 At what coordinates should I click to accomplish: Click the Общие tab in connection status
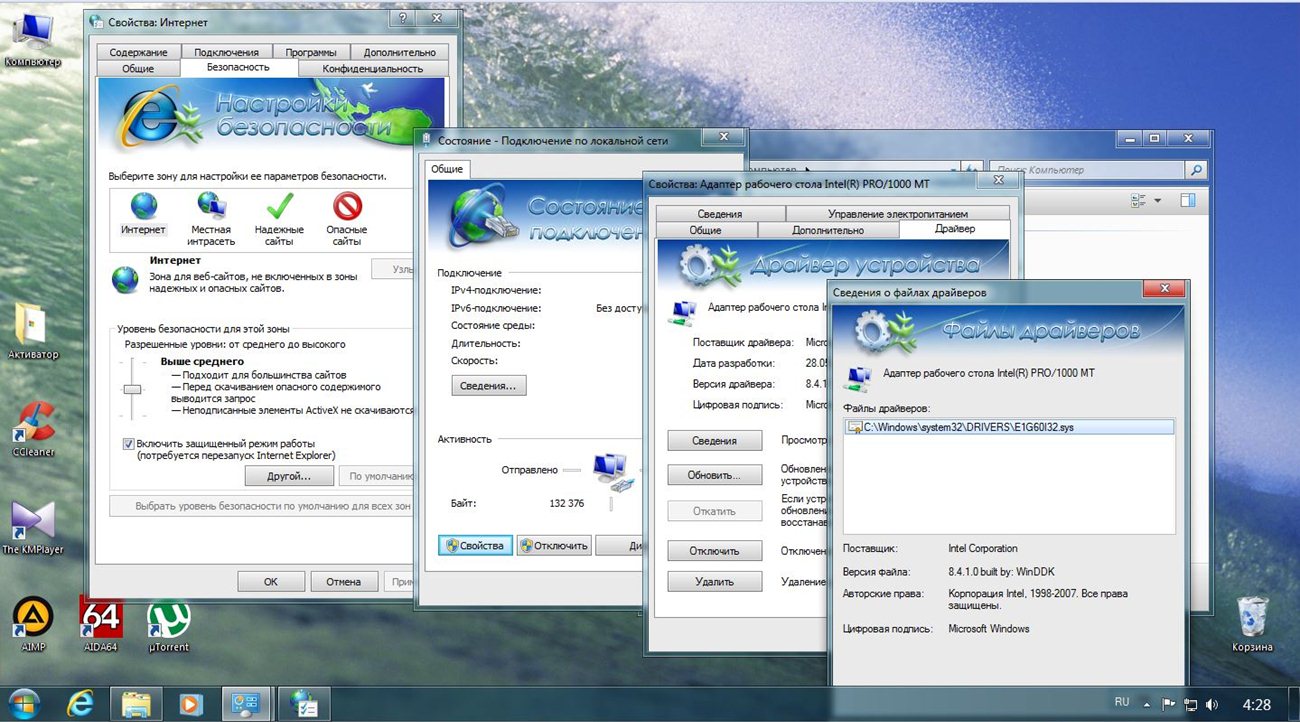(447, 169)
